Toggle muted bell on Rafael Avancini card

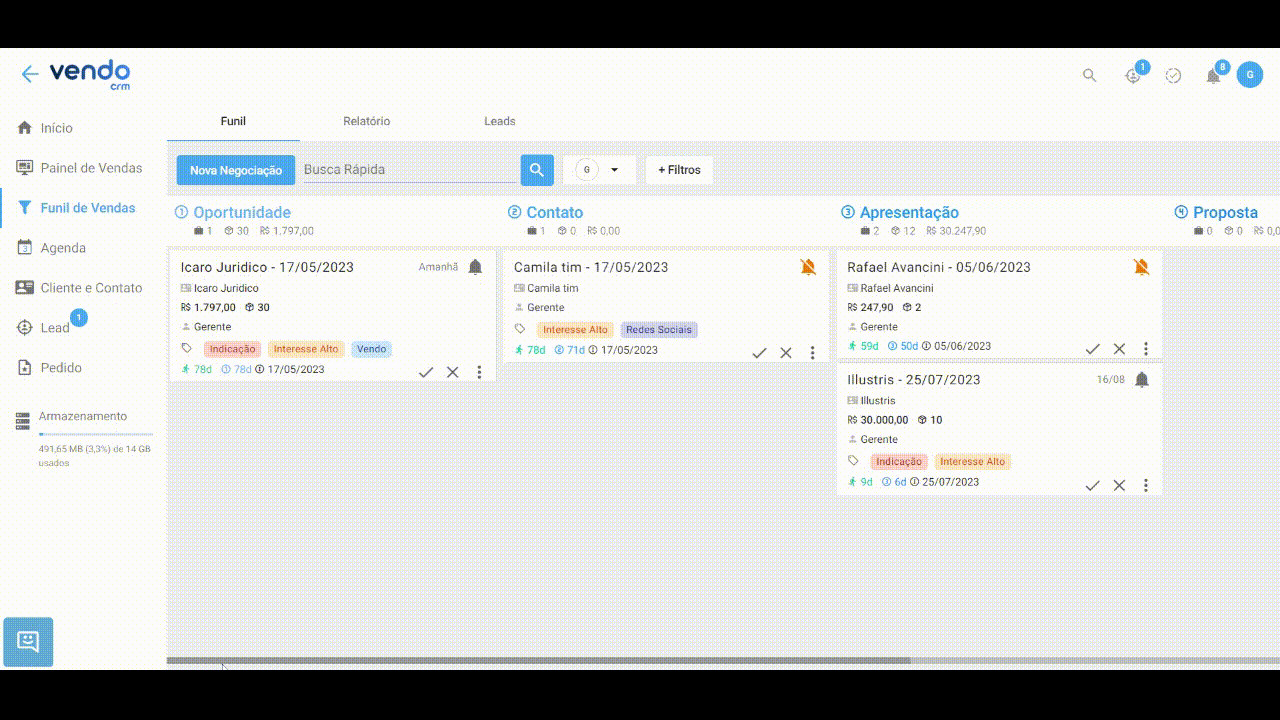(1141, 267)
